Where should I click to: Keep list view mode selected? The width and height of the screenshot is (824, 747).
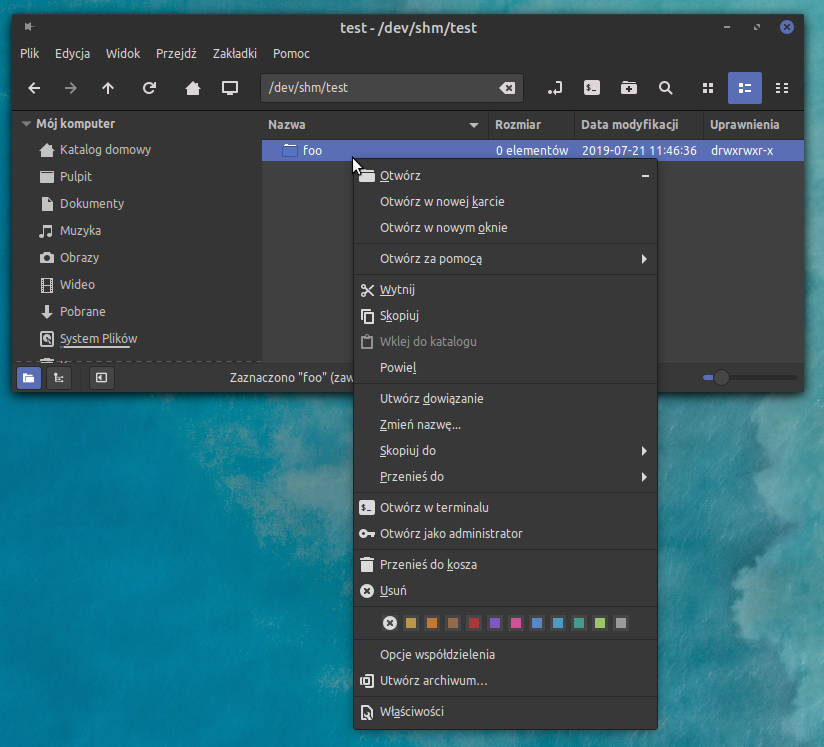(744, 88)
